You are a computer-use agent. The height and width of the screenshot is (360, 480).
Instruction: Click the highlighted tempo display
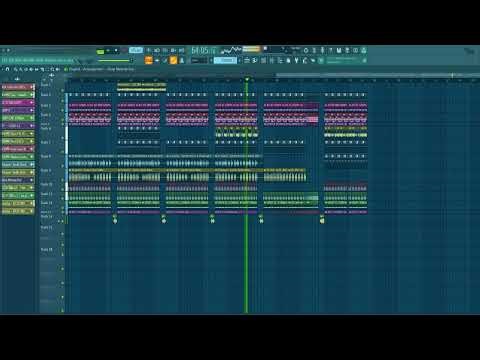(136, 50)
